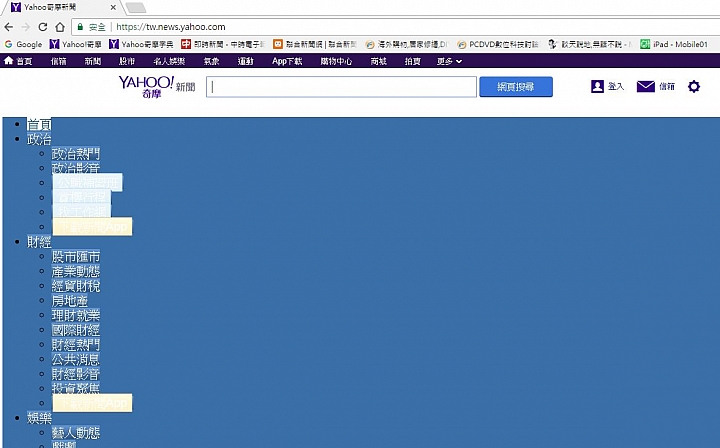Open the 政治影音 link
Screen dimensions: 720x448
[x=76, y=168]
